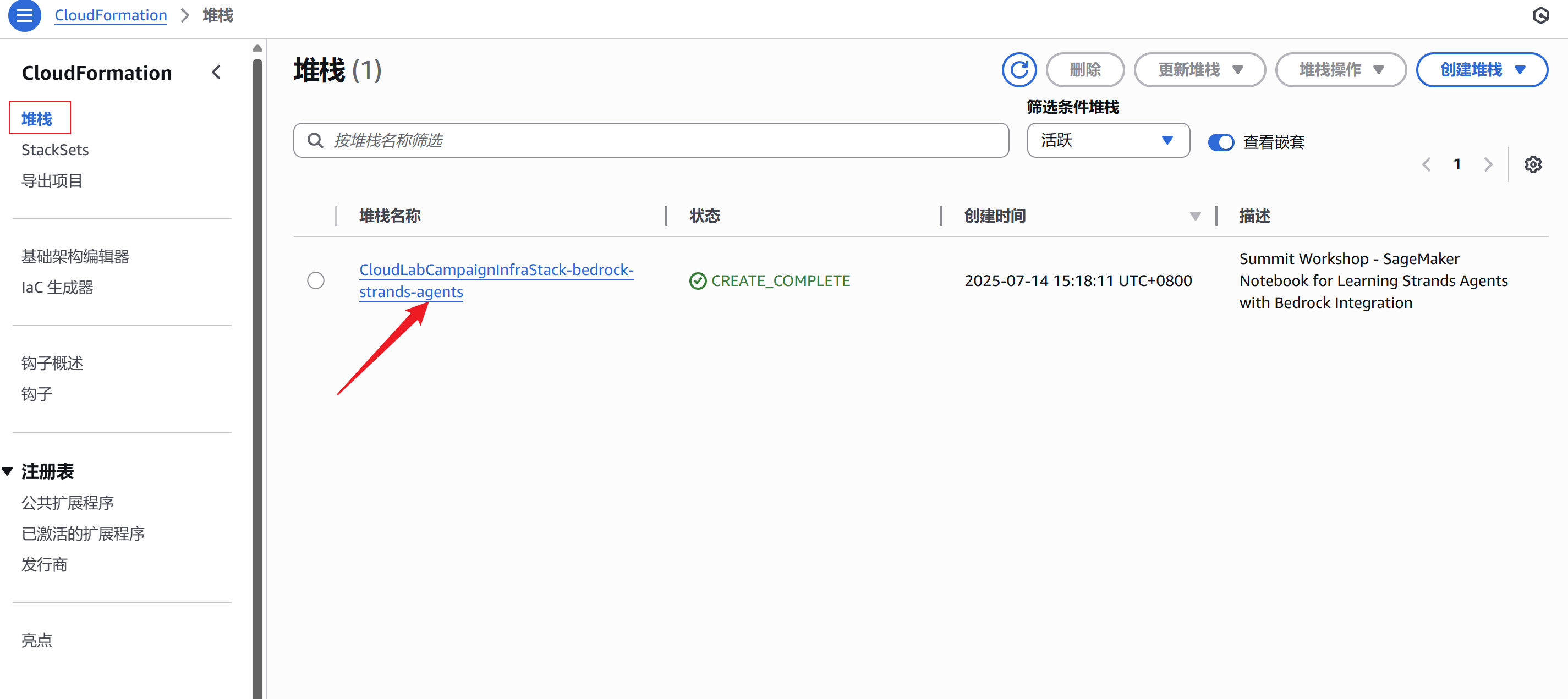Open 亮点 in the sidebar
Screen dimensions: 1568x699
click(x=36, y=641)
